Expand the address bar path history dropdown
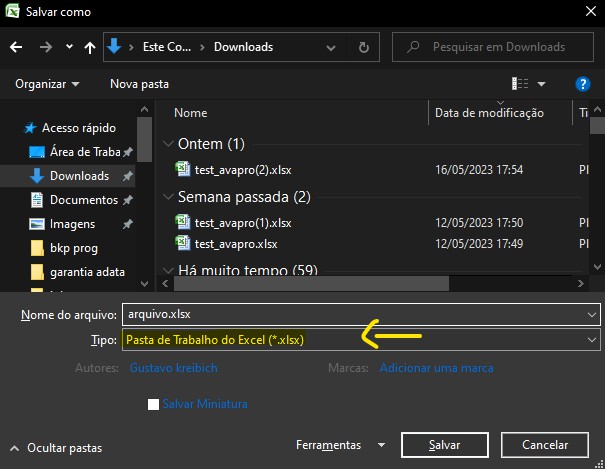This screenshot has width=605, height=469. (337, 47)
